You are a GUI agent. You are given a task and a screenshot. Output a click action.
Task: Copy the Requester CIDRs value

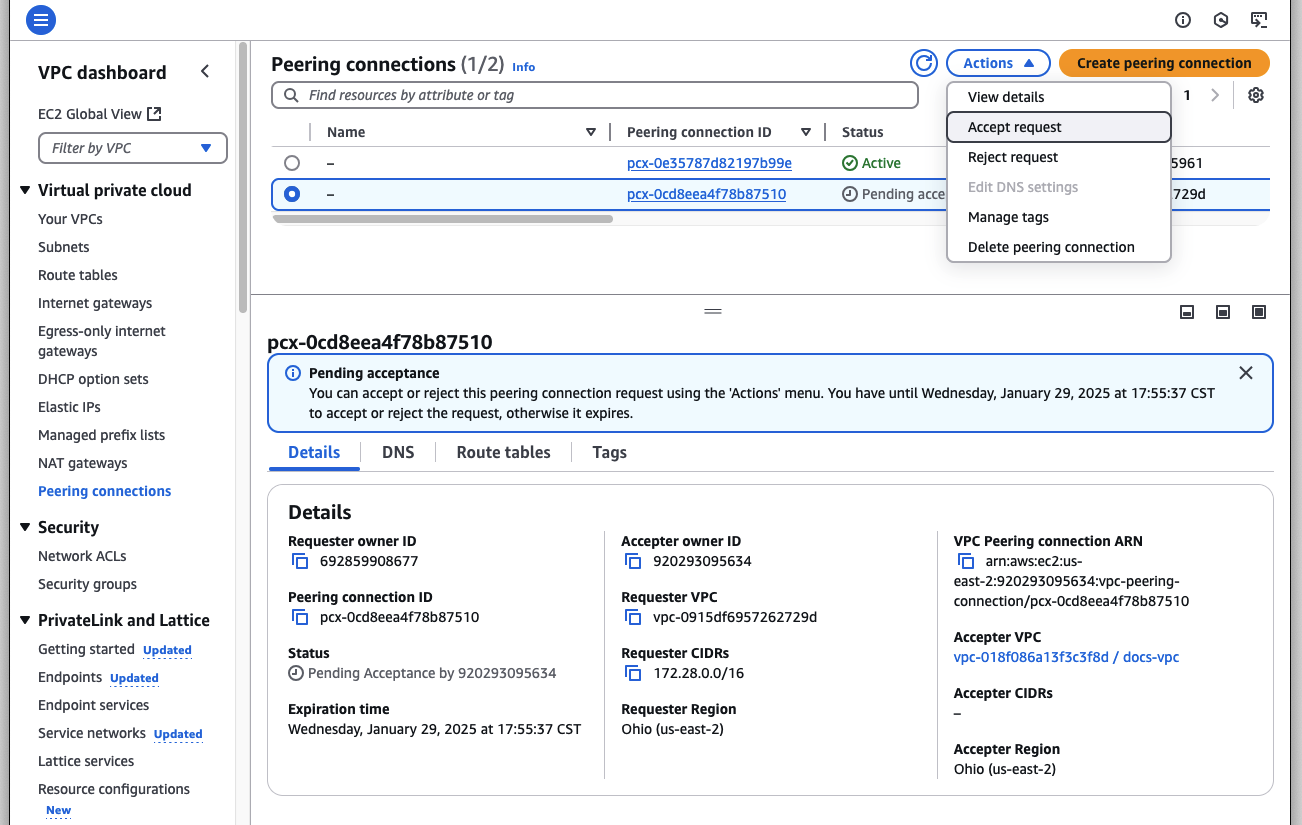tap(633, 673)
